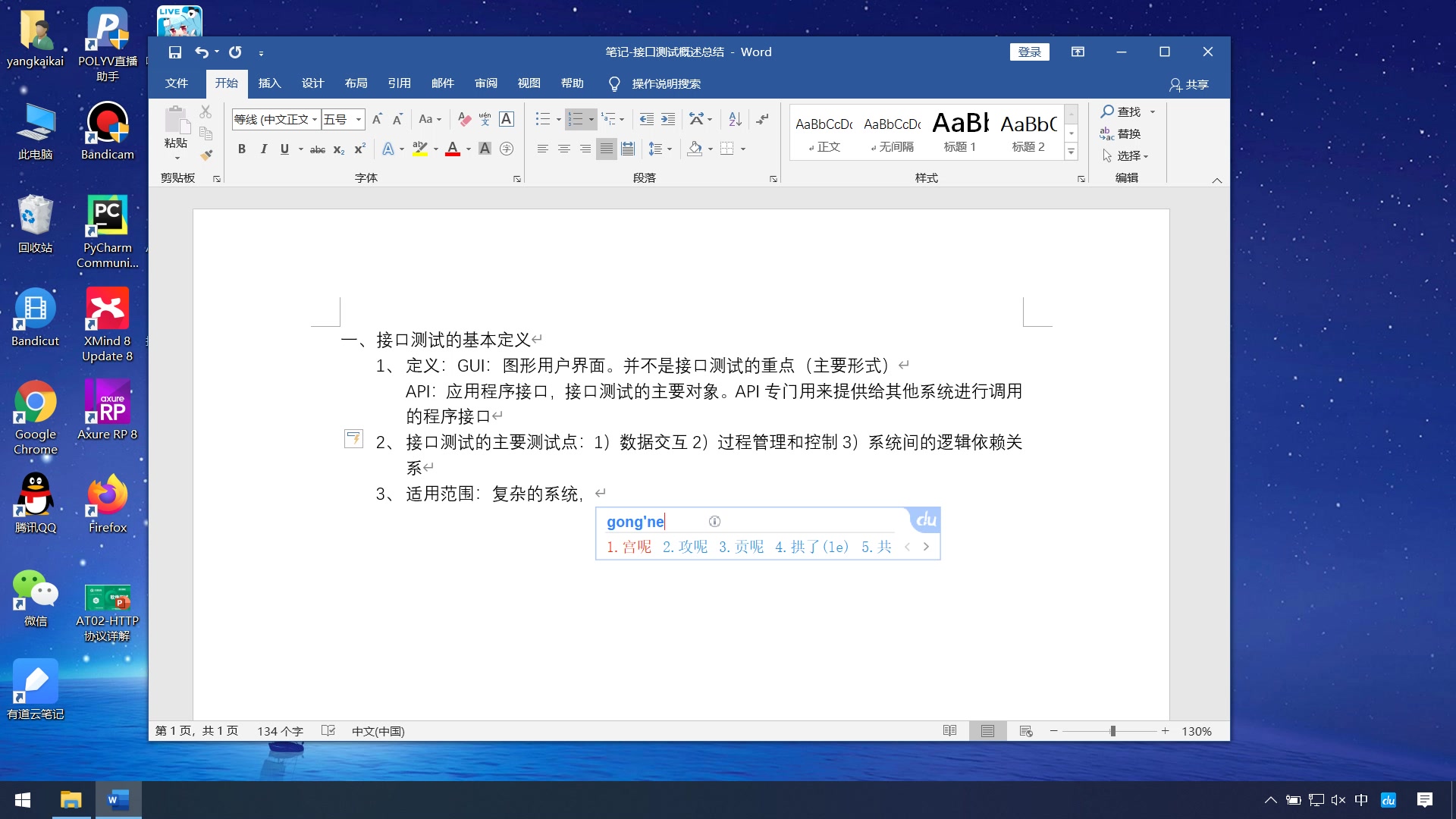Switch to the 插入 ribbon tab
The image size is (1456, 819).
pos(269,83)
